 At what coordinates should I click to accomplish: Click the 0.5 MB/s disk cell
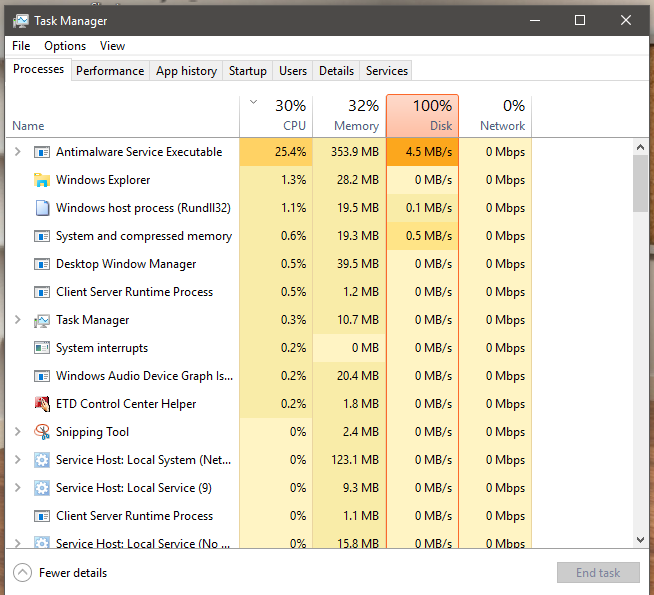point(423,236)
